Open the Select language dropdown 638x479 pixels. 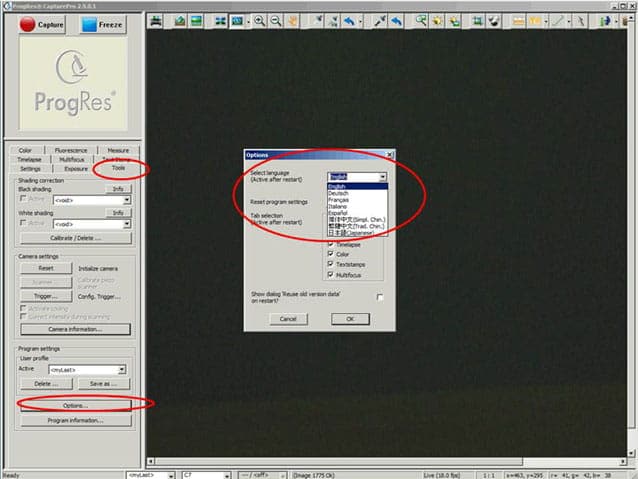point(381,177)
